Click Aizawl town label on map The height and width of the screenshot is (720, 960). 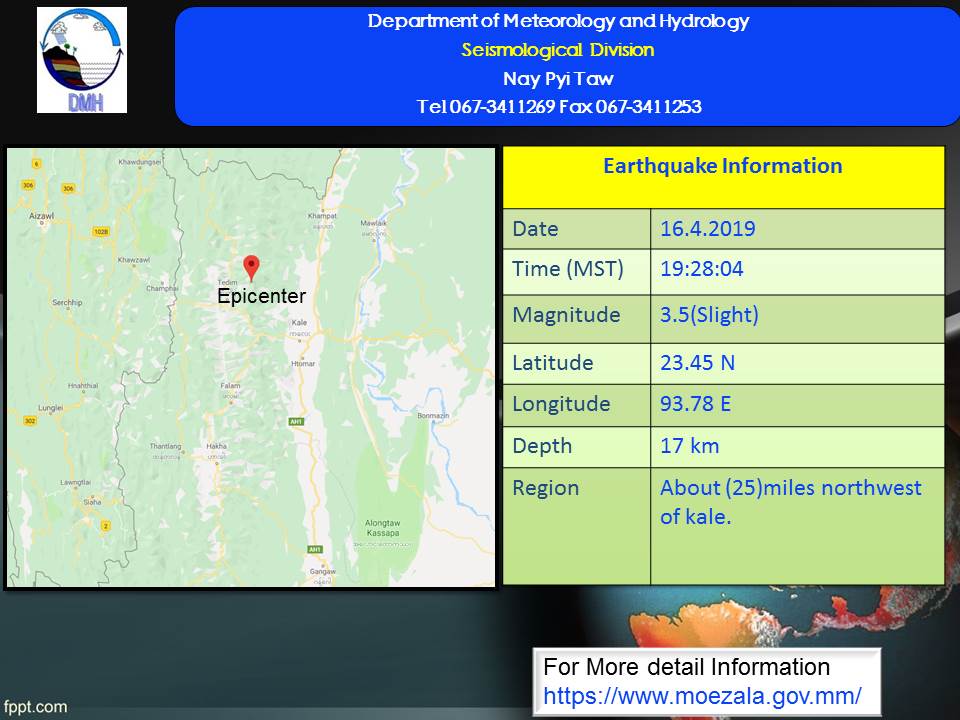pos(42,216)
